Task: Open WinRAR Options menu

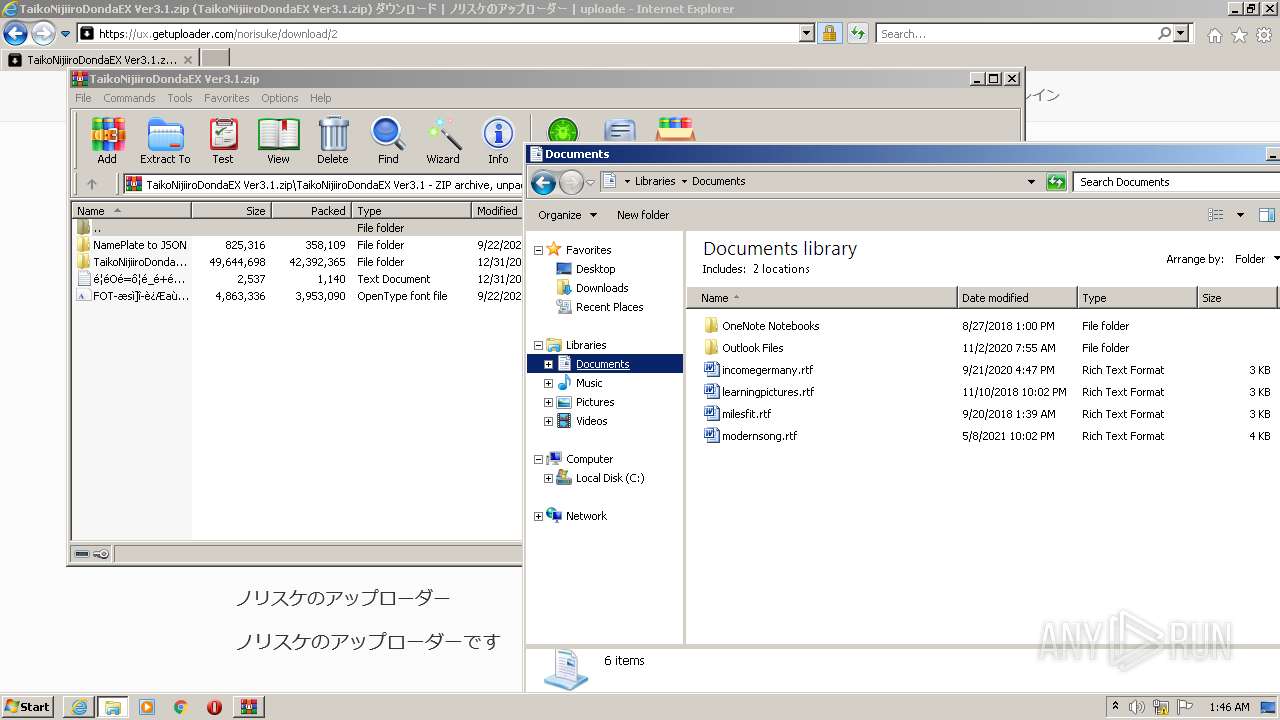Action: [x=280, y=98]
